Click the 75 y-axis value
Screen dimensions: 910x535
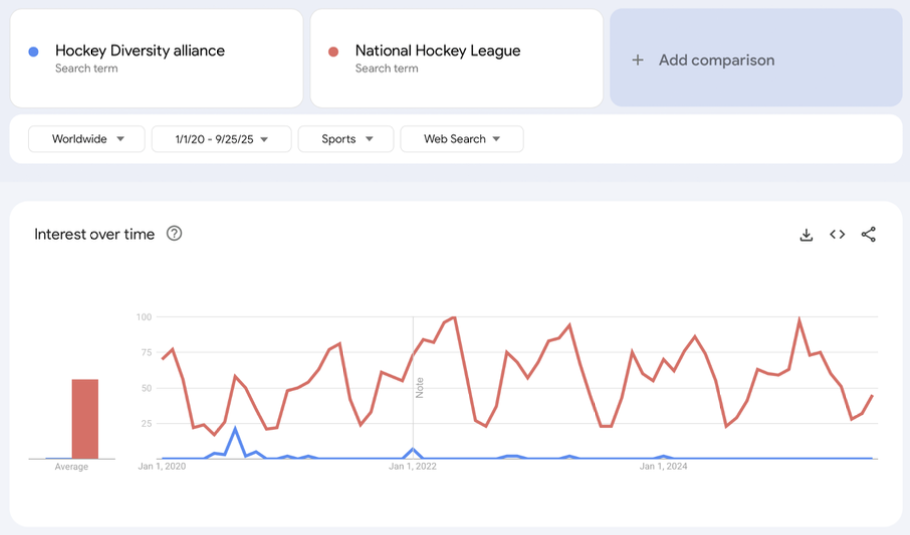(x=146, y=352)
